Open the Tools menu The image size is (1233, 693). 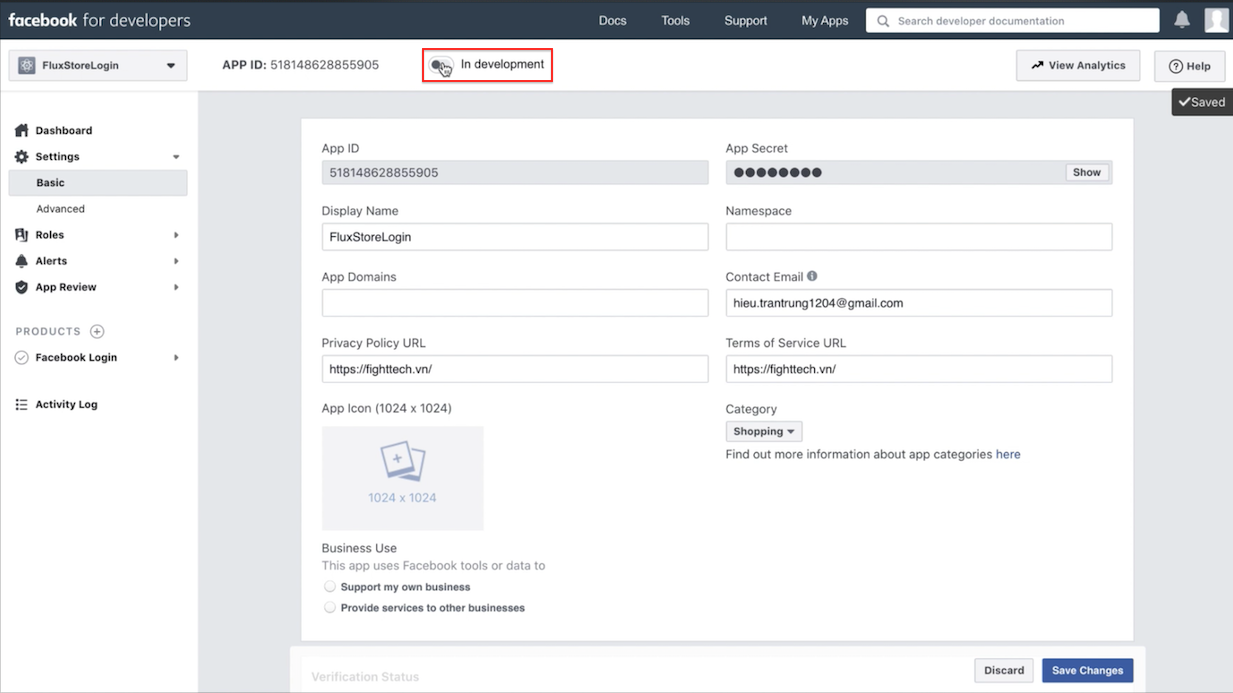pos(675,21)
